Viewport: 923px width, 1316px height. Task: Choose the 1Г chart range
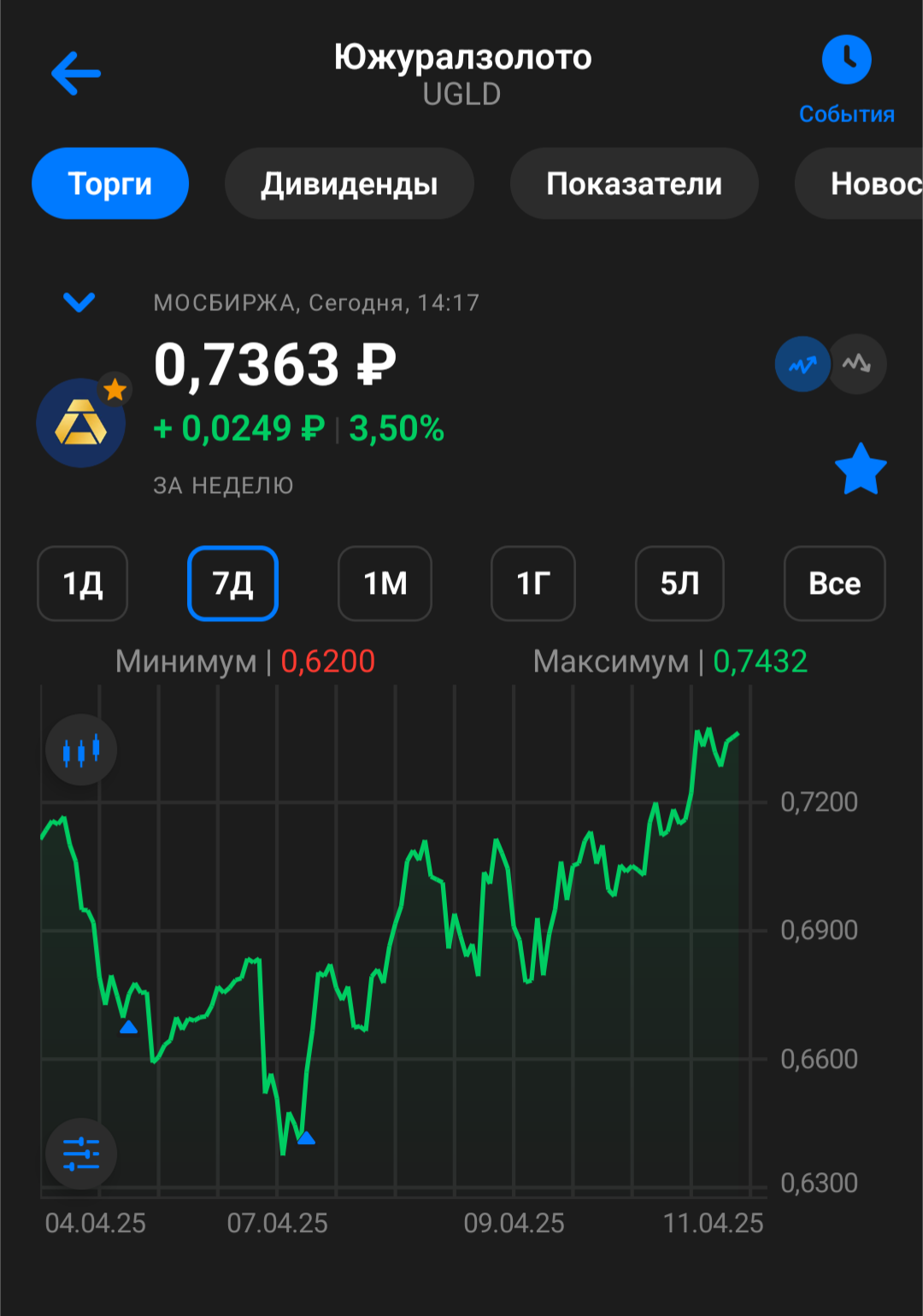(532, 584)
